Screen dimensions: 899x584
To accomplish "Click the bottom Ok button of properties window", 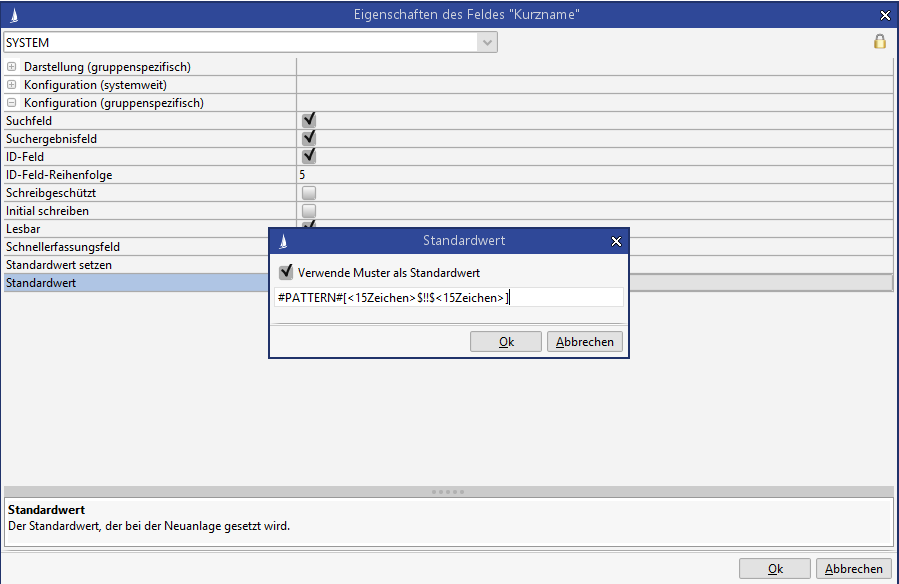I will [x=774, y=569].
